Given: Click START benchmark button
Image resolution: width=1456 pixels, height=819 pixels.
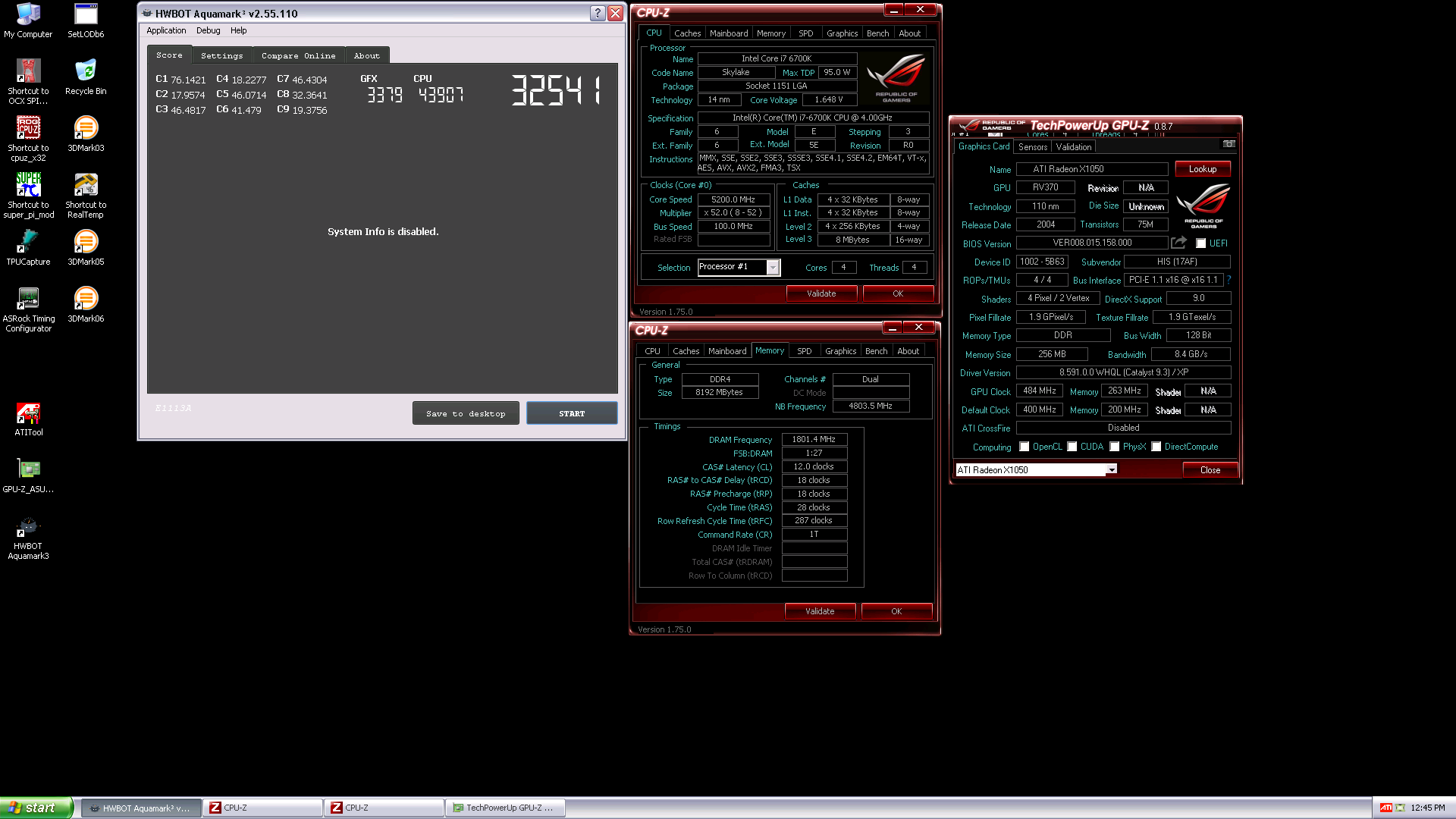Looking at the screenshot, I should [x=572, y=413].
